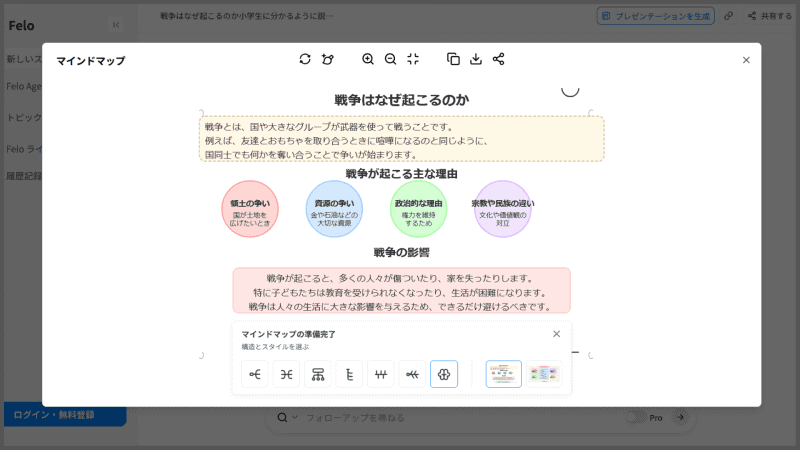Select the org chart structure icon
The width and height of the screenshot is (800, 450).
click(318, 374)
